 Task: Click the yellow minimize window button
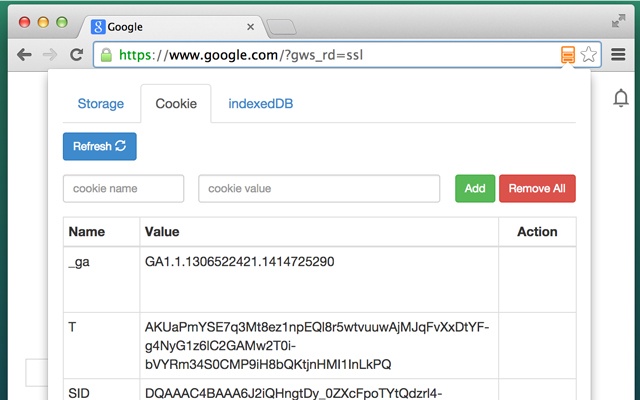(43, 22)
